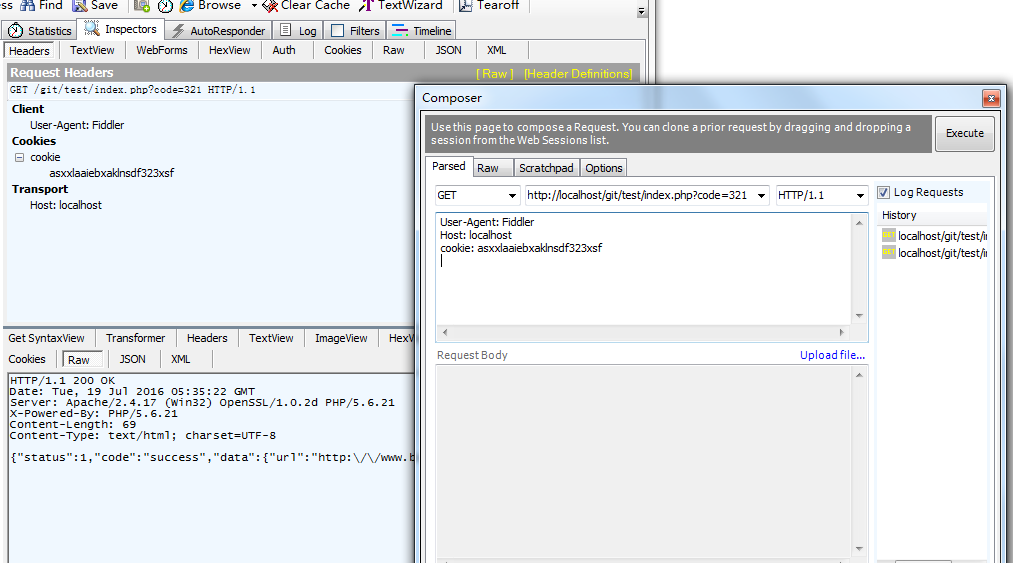Click the Browse toolbar icon
The width and height of the screenshot is (1013, 563).
click(x=187, y=5)
